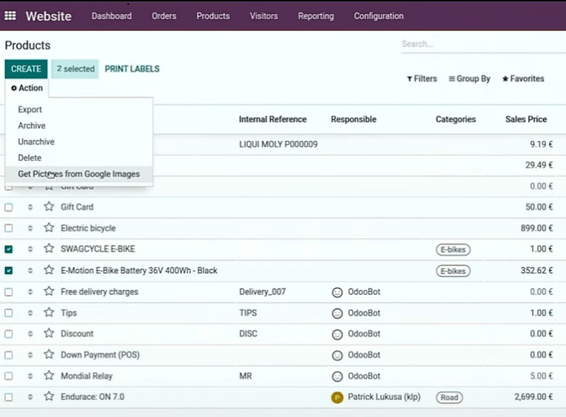Click Patrick Lukusa avatar icon
566x417 pixels.
[337, 398]
